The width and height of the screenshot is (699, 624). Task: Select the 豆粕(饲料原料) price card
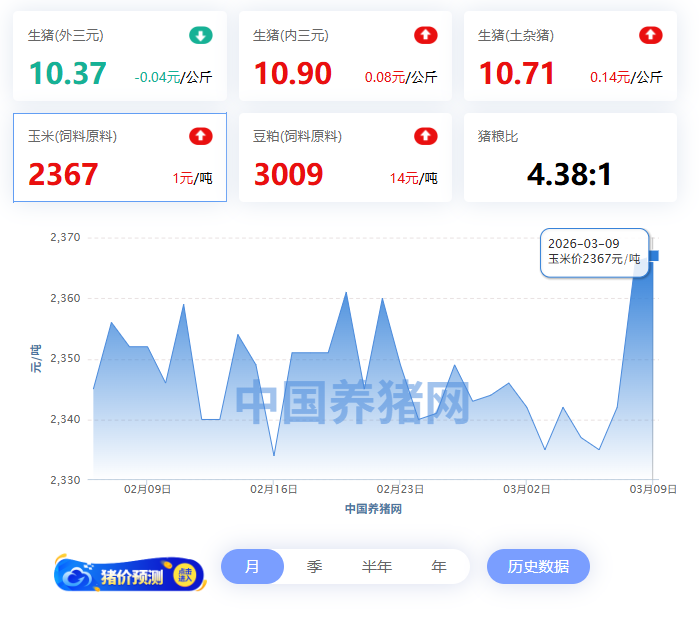(345, 158)
